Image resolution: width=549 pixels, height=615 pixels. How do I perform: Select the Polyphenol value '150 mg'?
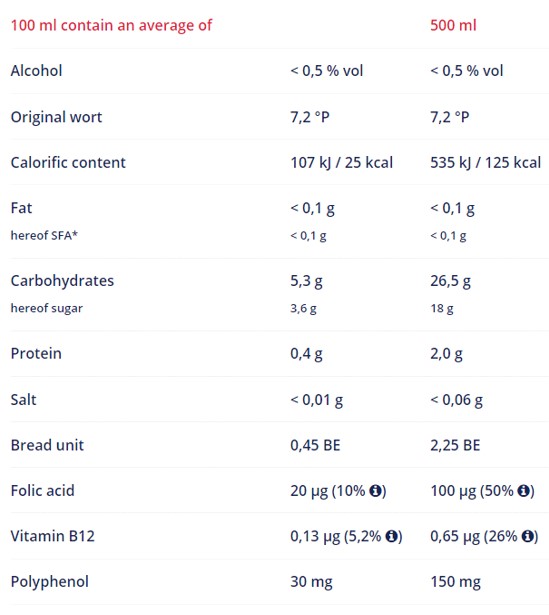point(455,582)
